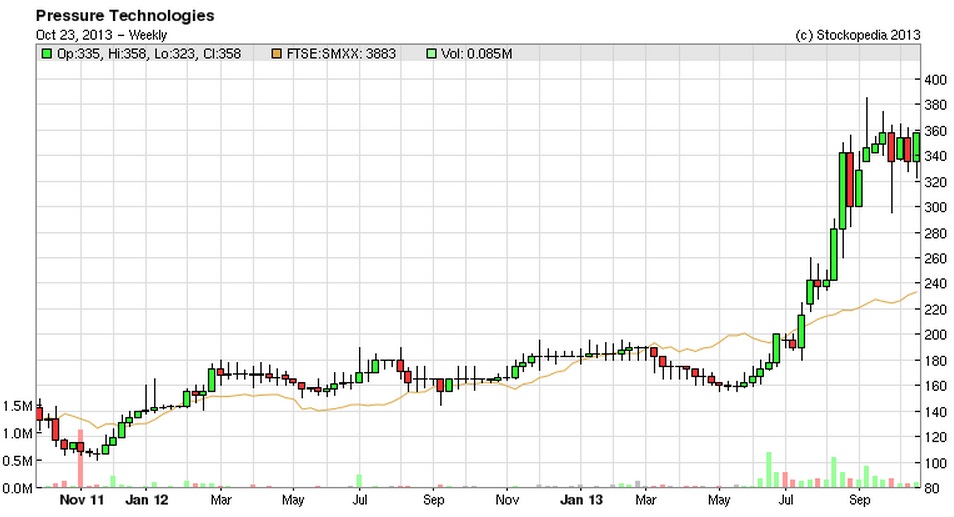This screenshot has height=517, width=954.
Task: Click the 200 price axis label
Action: [x=935, y=335]
